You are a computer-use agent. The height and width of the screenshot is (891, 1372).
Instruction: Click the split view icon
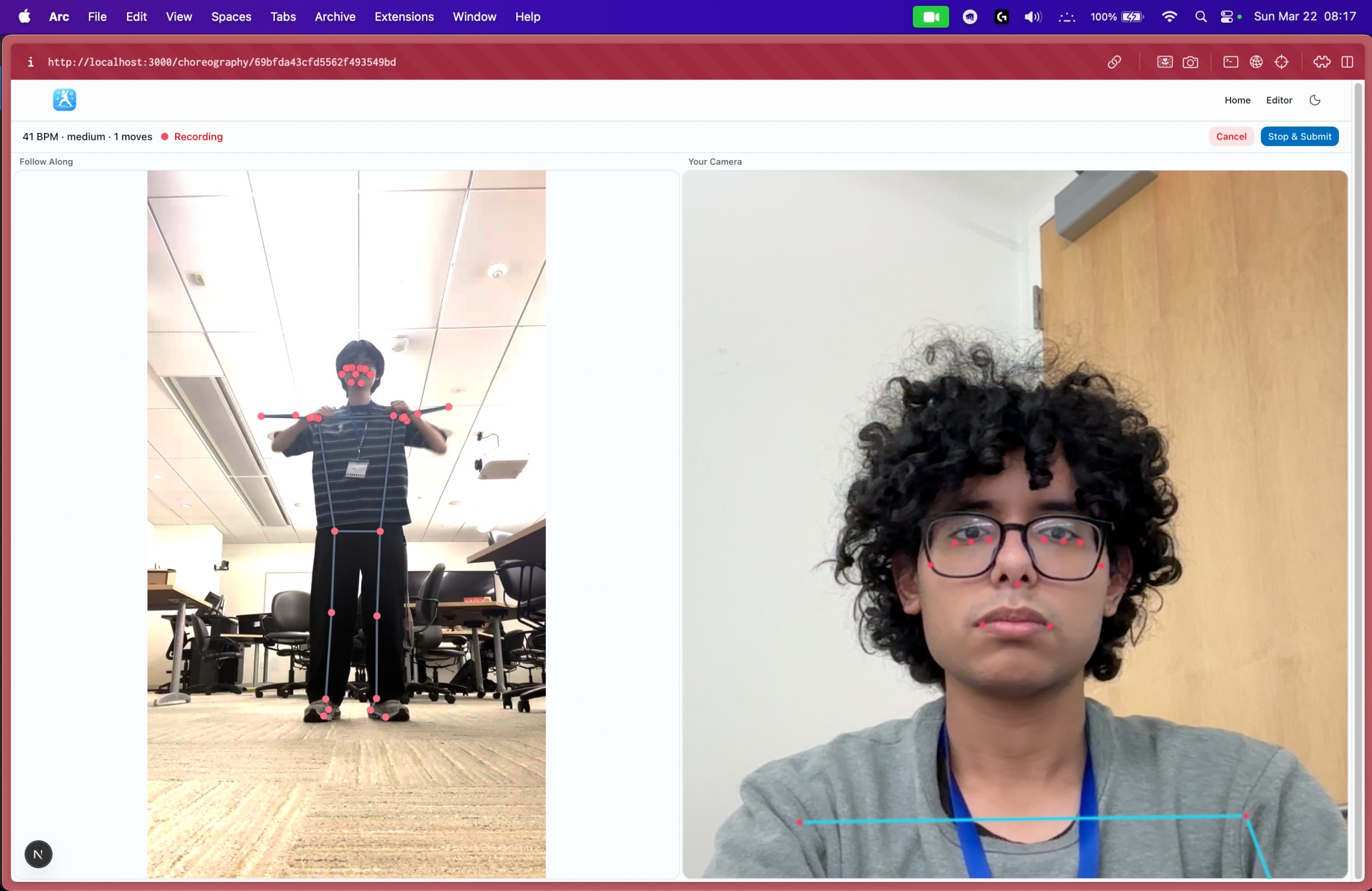pyautogui.click(x=1347, y=62)
